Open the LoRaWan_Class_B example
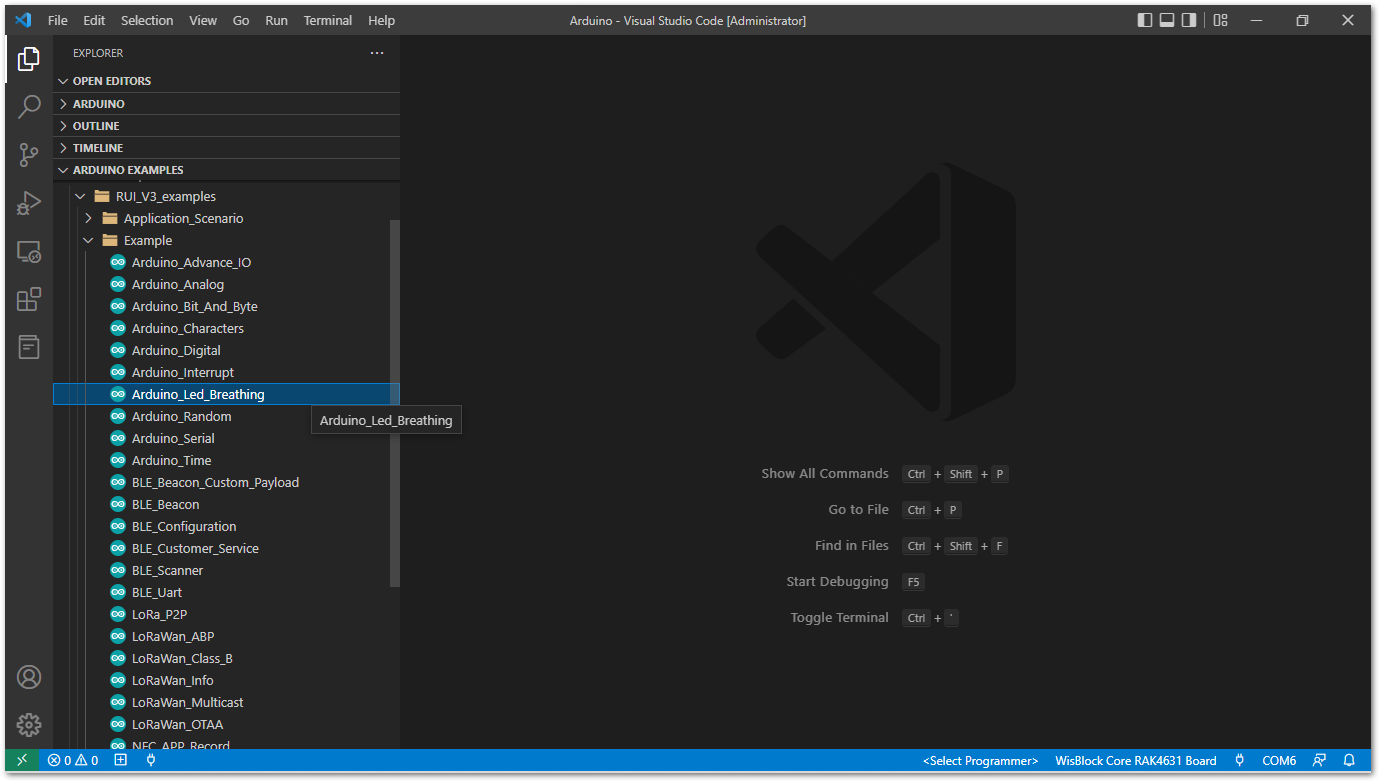 tap(226, 659)
